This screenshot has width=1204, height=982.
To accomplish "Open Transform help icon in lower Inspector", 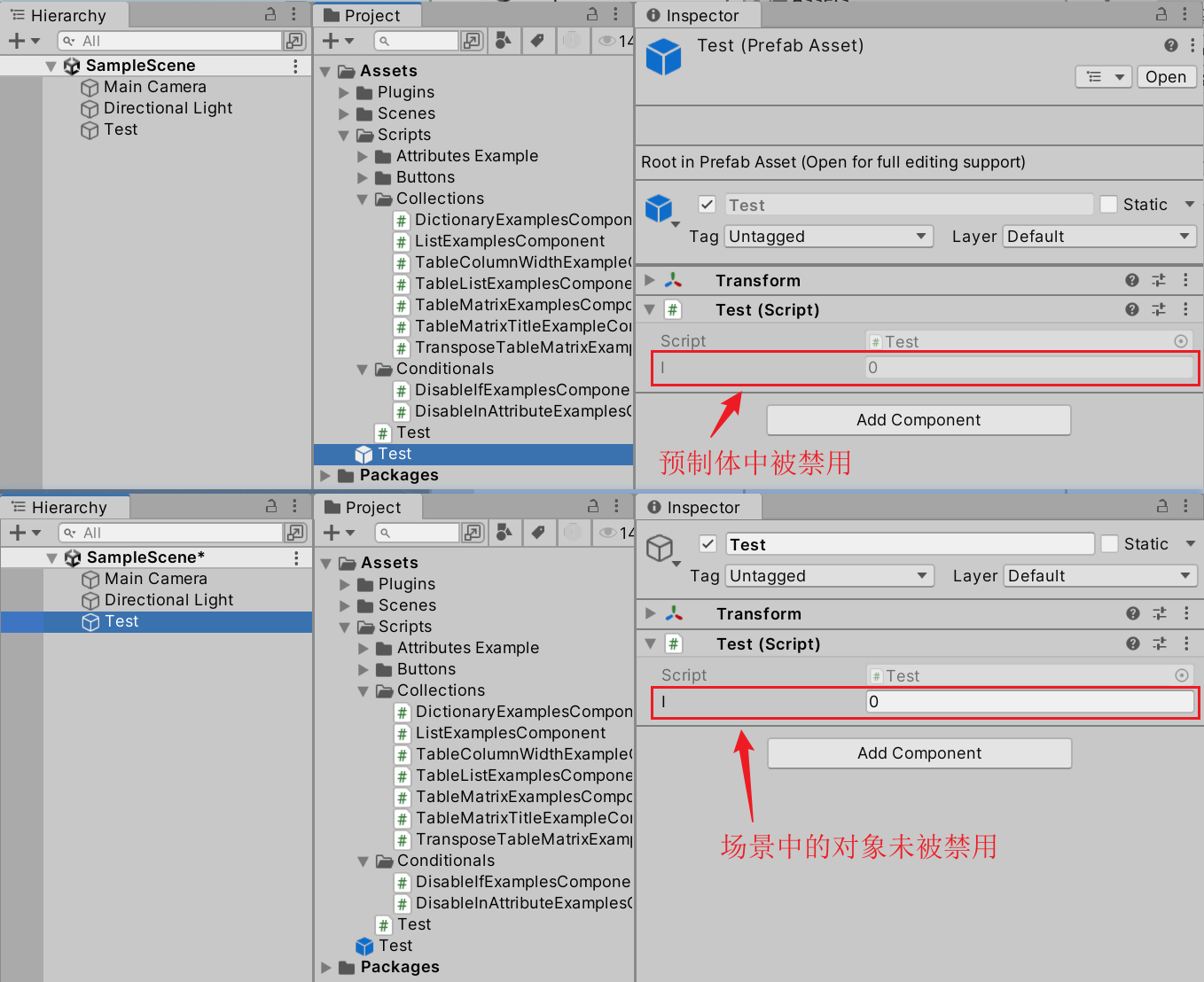I will (1133, 613).
